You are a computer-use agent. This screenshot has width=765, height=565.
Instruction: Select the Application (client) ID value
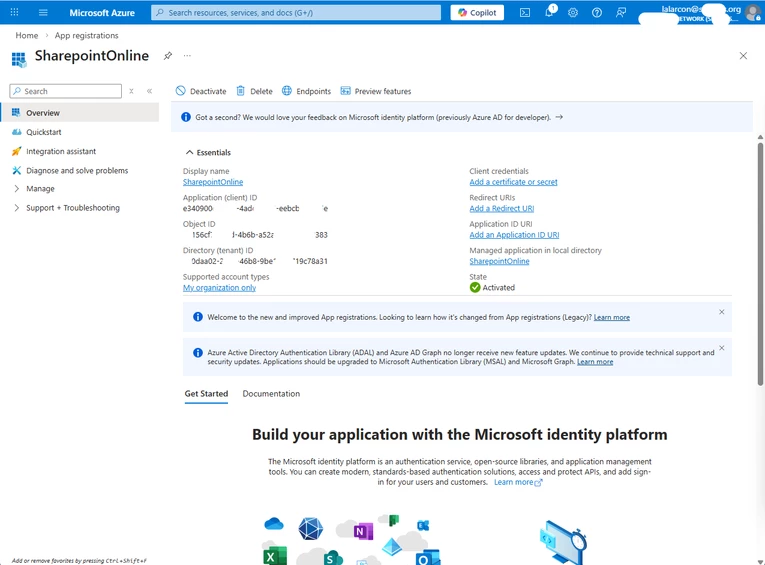255,208
